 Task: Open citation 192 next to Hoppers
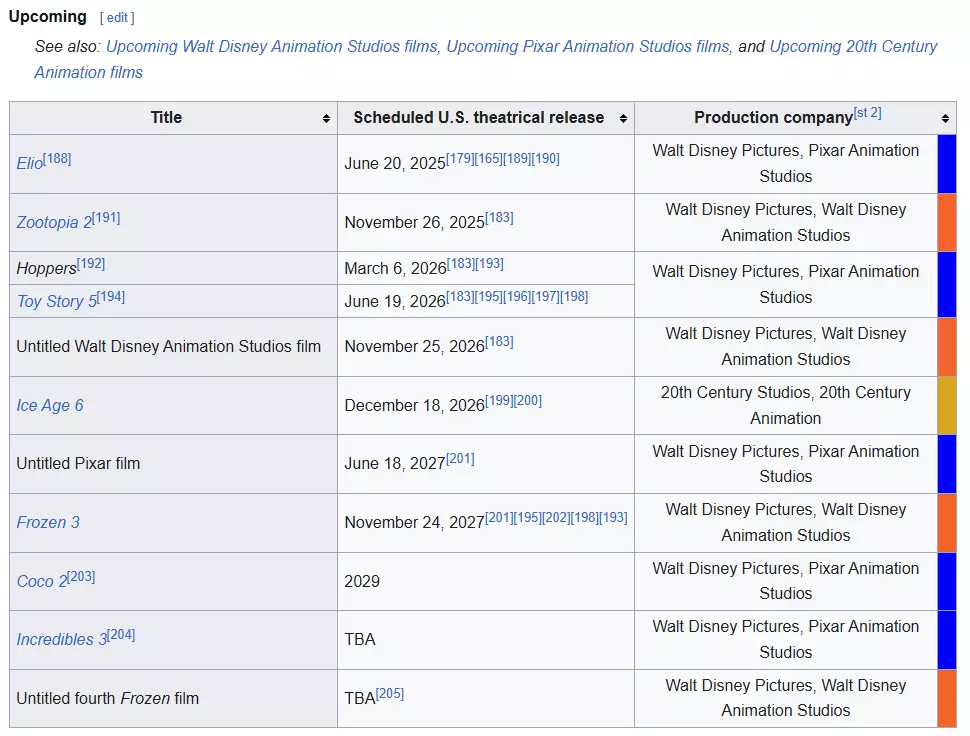(x=91, y=263)
